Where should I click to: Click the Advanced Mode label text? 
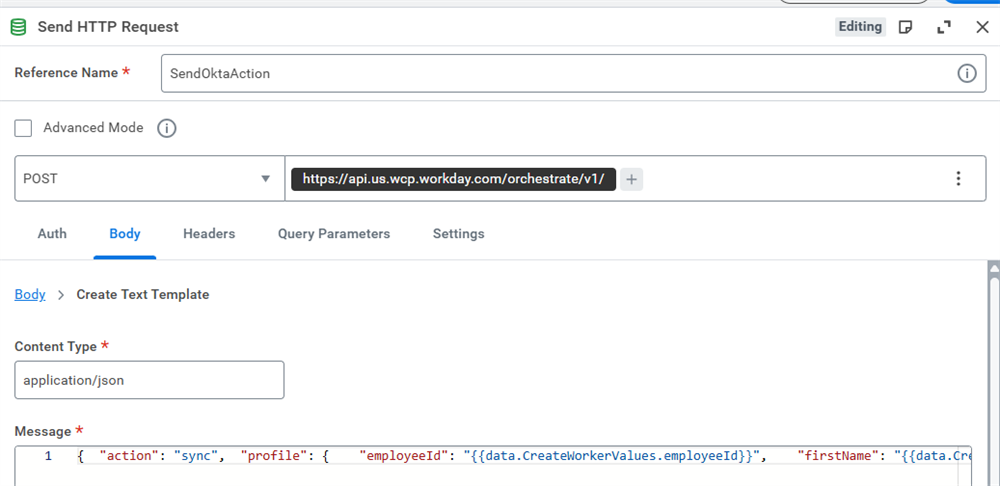click(93, 128)
